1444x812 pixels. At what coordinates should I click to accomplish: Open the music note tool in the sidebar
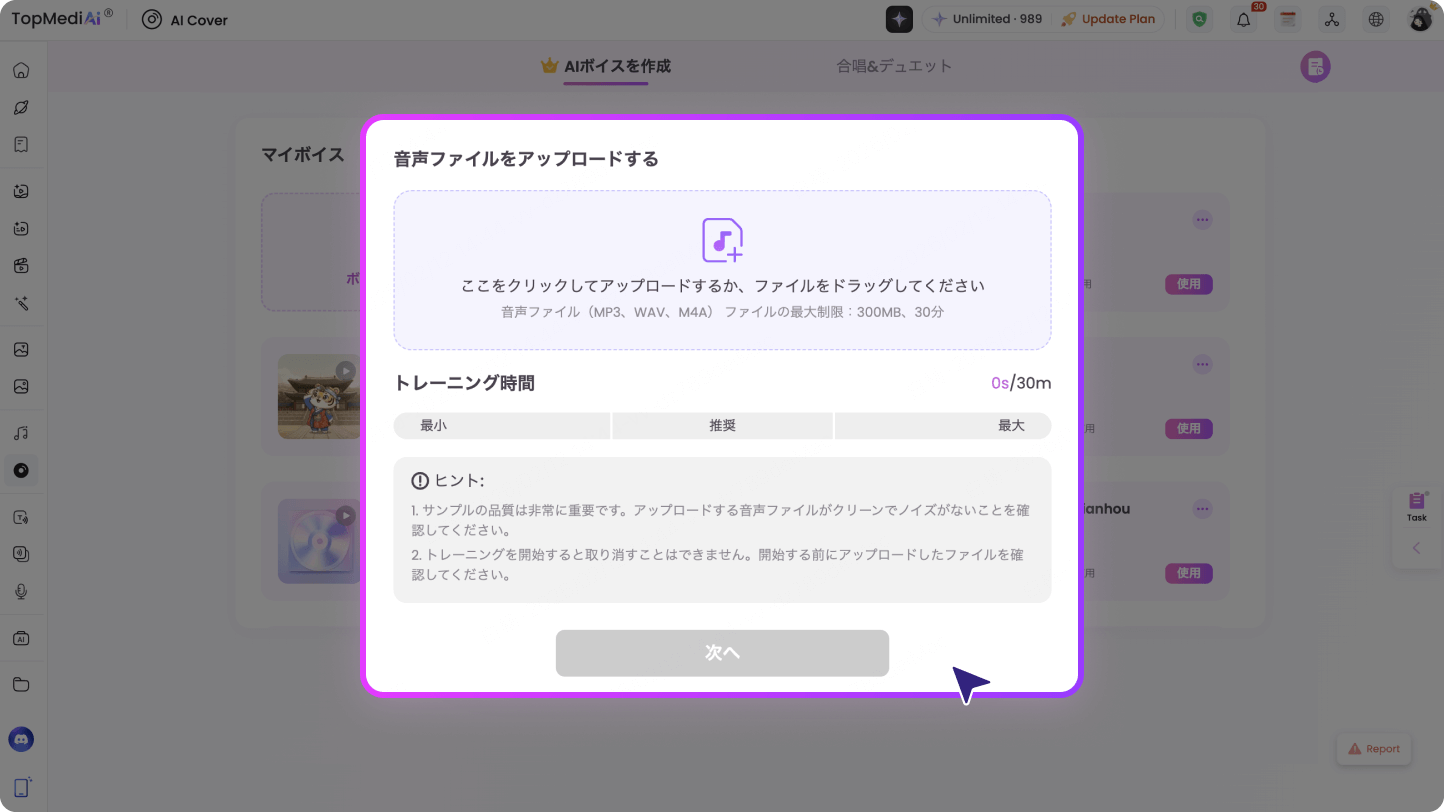pos(21,432)
